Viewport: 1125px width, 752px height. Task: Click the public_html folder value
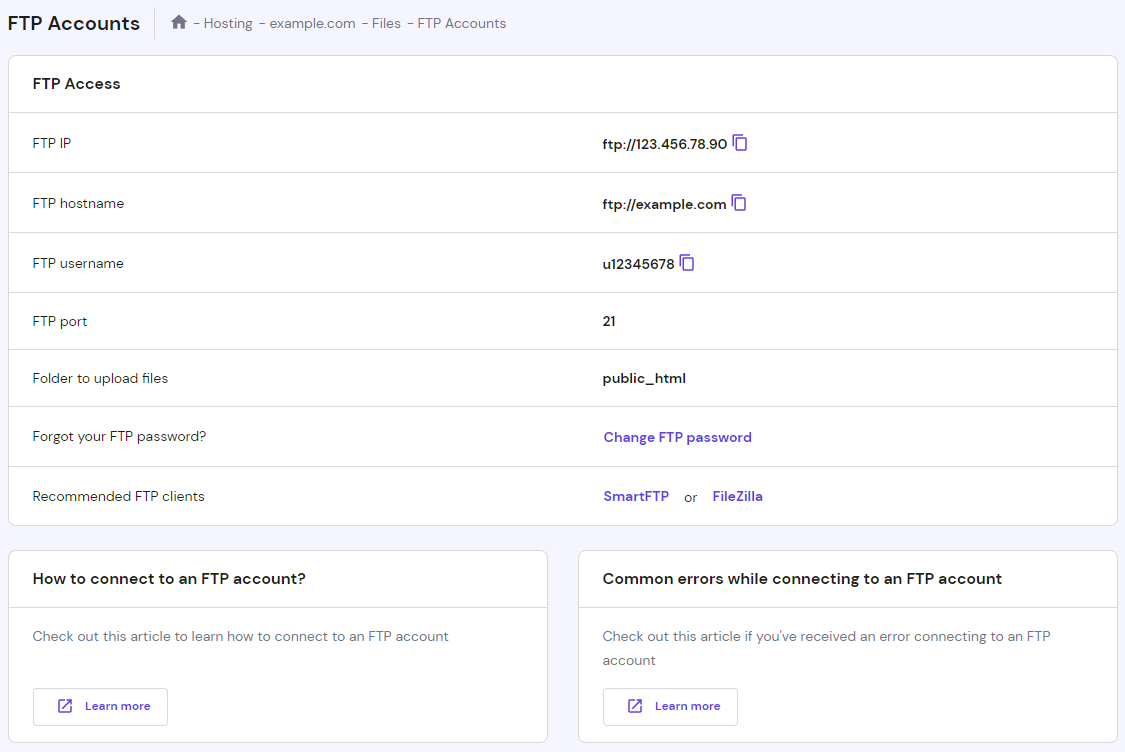(644, 378)
